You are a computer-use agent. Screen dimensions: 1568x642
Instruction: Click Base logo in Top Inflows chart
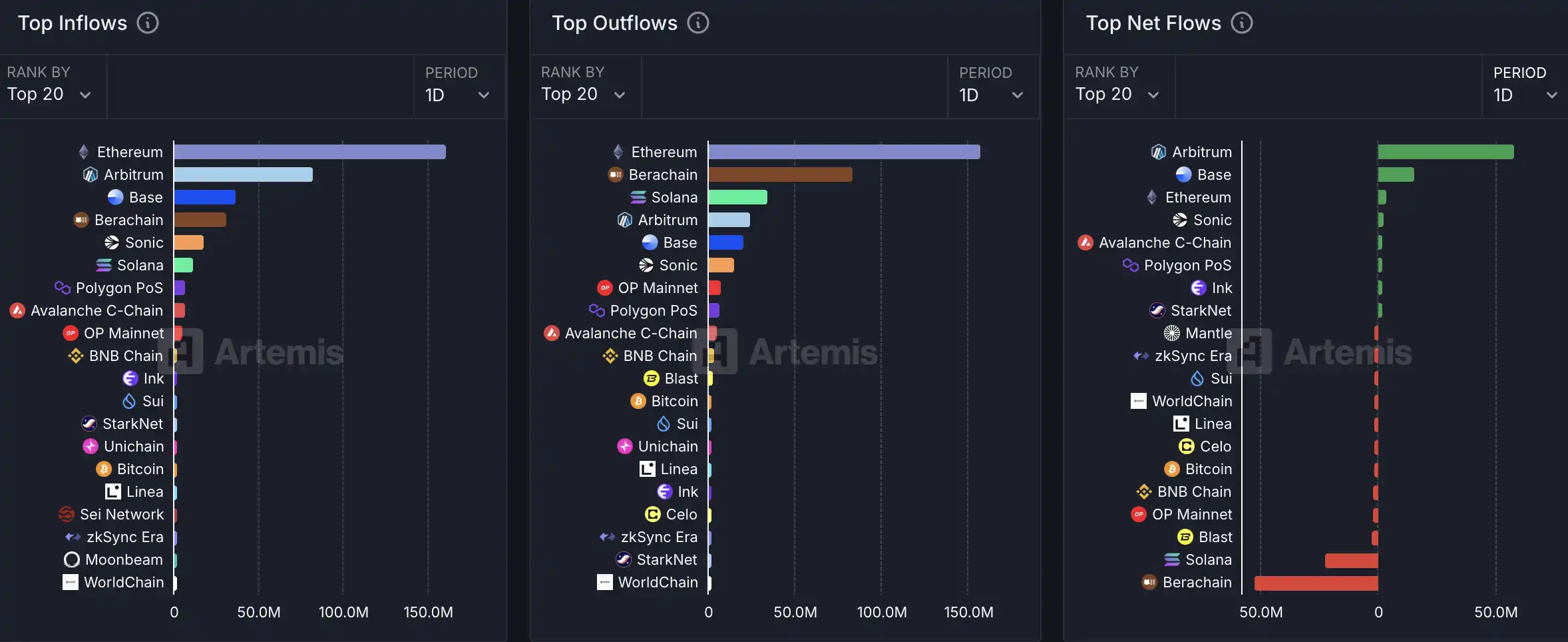(116, 197)
